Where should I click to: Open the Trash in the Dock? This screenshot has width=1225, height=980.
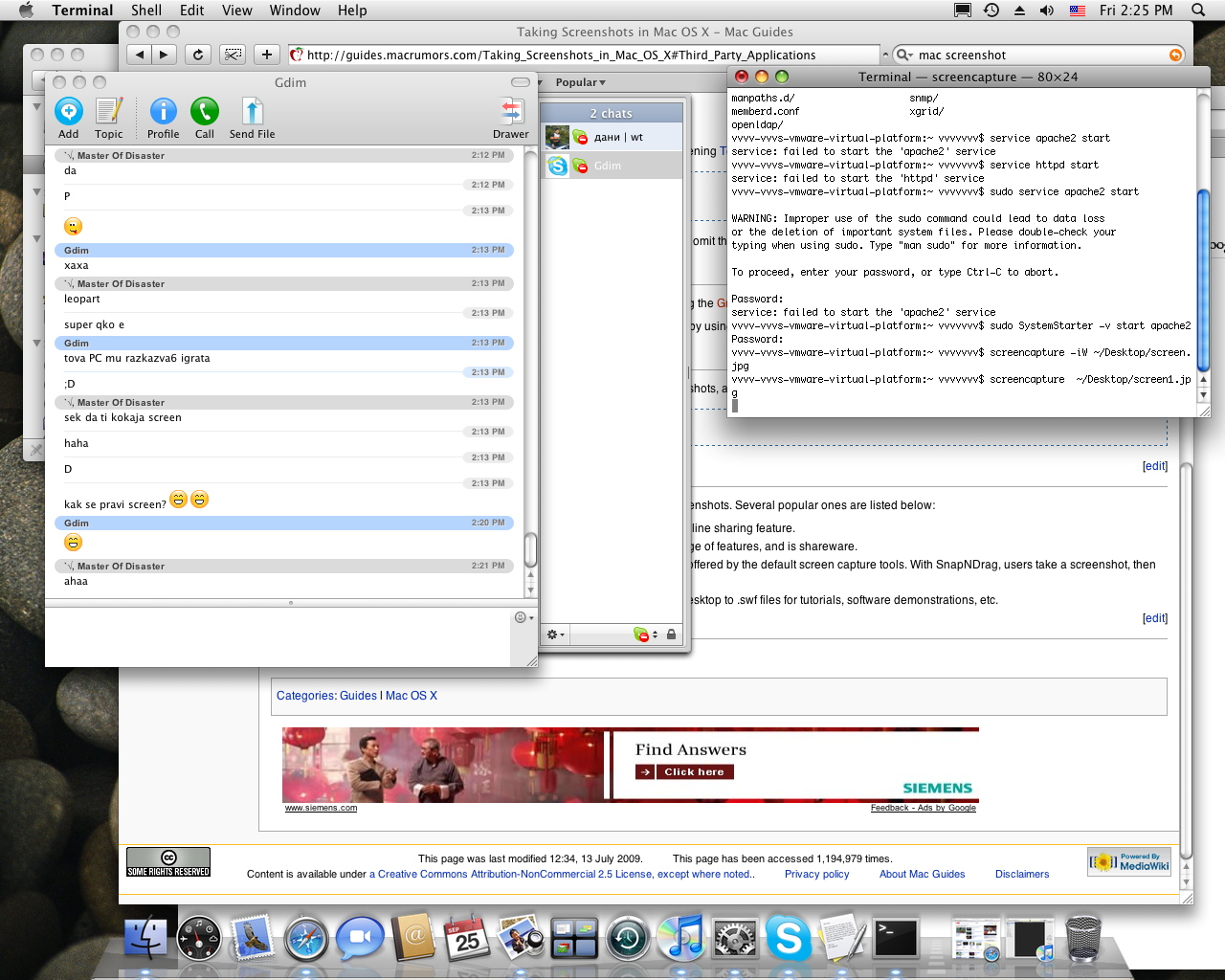tap(1083, 938)
